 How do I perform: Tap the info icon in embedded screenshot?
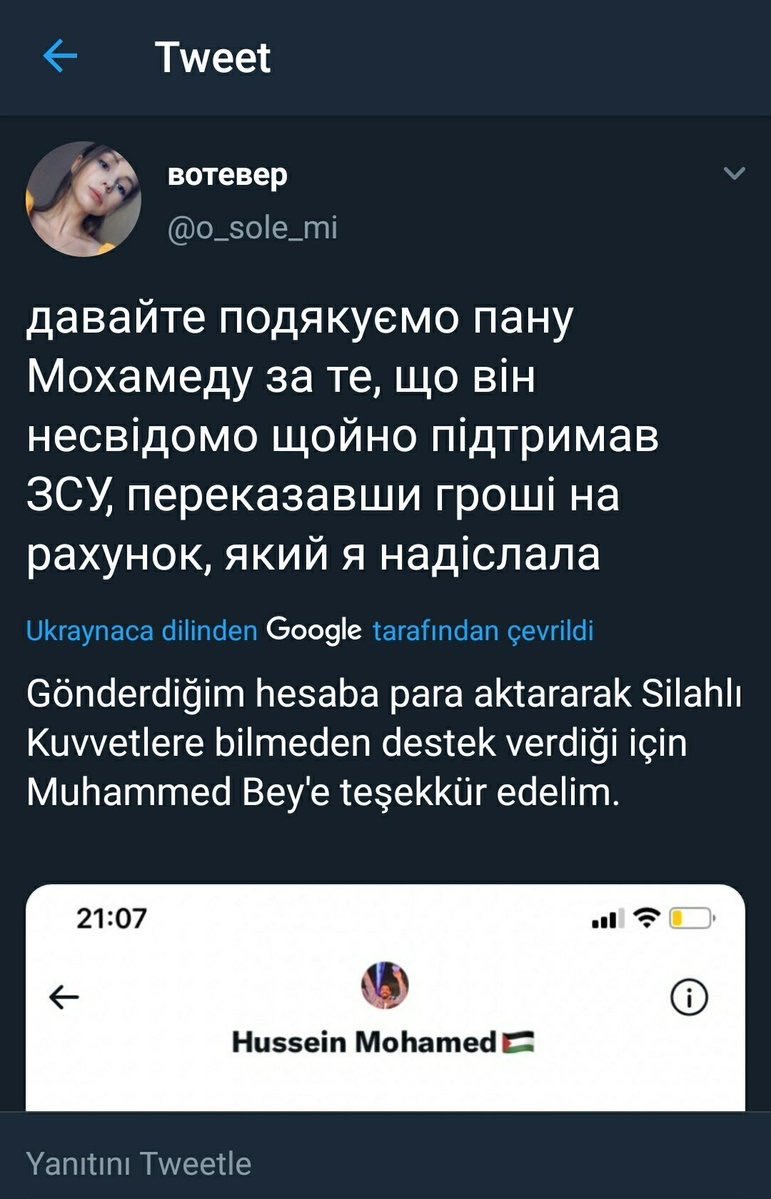pos(690,996)
